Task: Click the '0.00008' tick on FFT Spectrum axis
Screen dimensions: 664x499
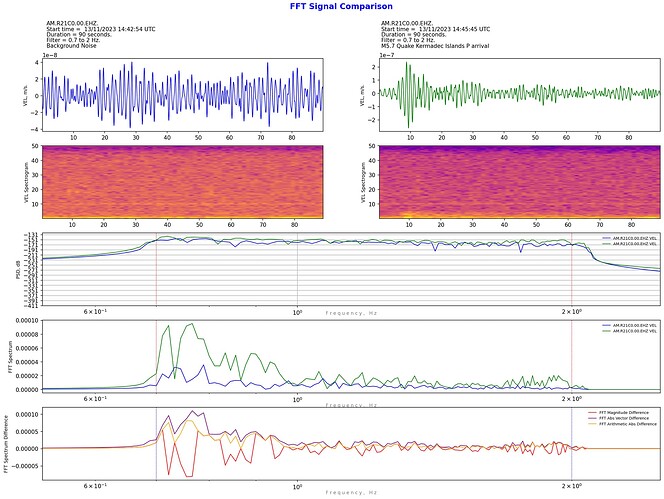Action: (x=27, y=335)
